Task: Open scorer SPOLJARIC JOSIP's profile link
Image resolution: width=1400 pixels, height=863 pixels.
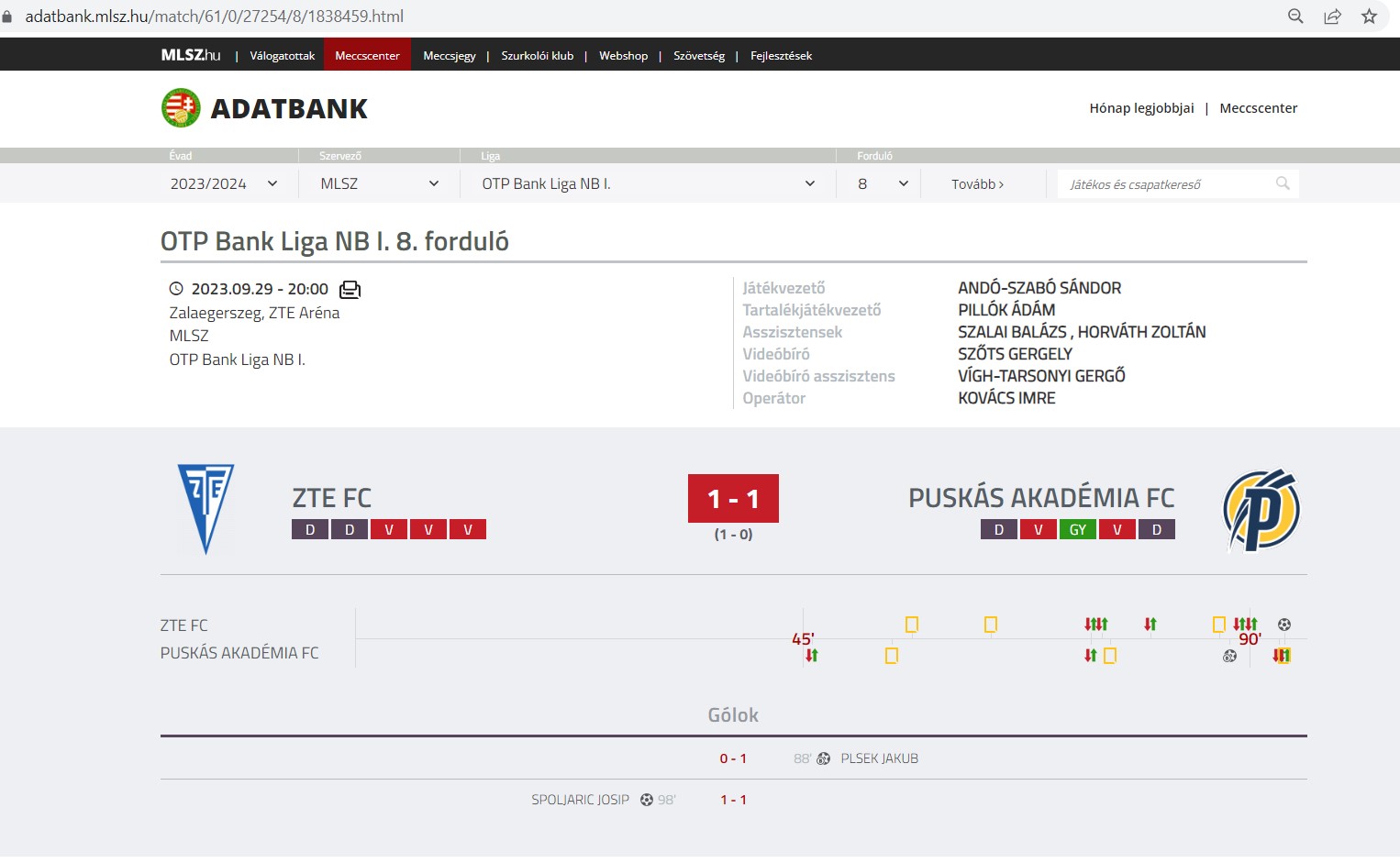Action: (x=581, y=800)
